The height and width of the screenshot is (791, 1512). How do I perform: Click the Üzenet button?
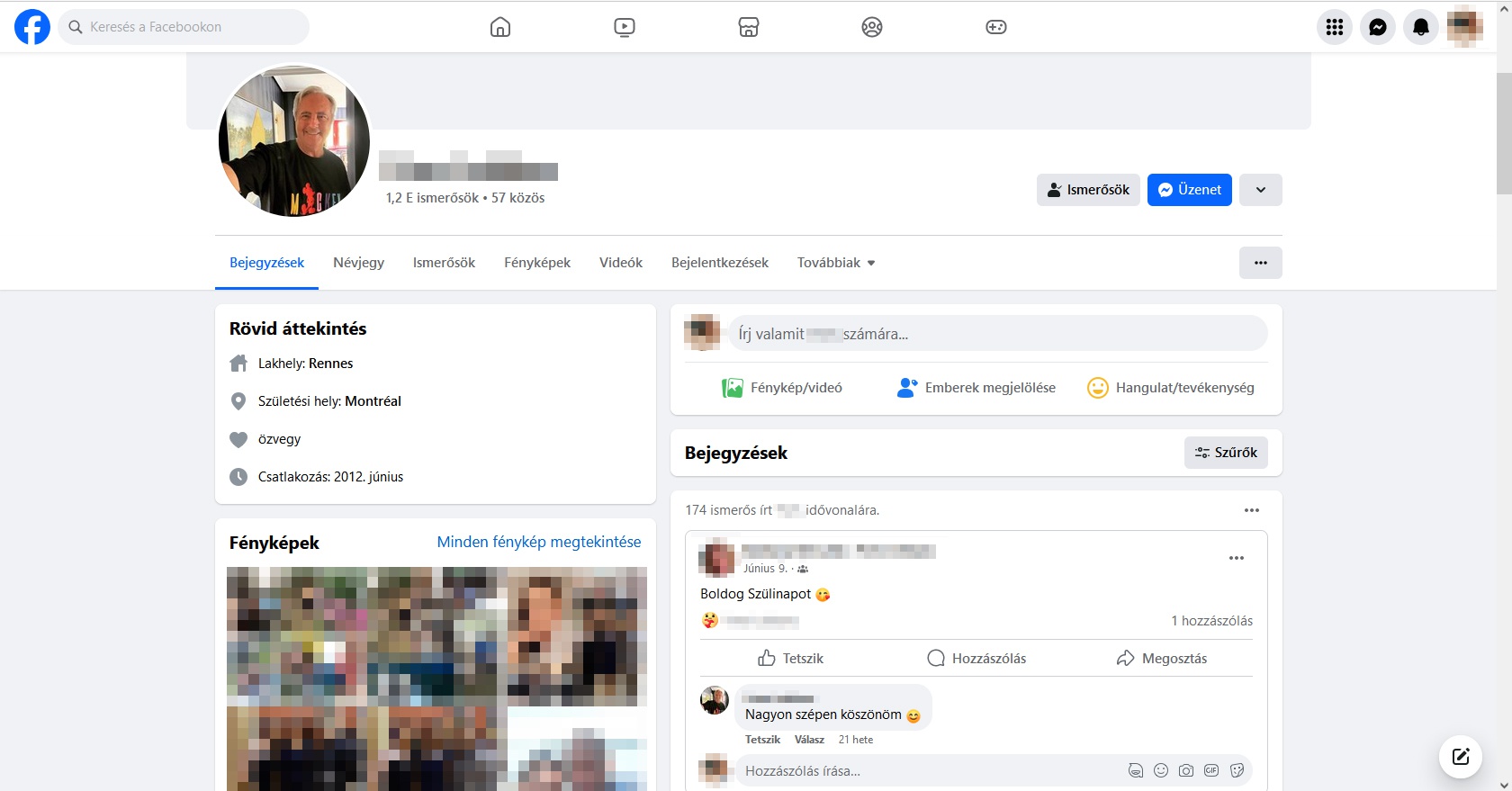pos(1190,190)
